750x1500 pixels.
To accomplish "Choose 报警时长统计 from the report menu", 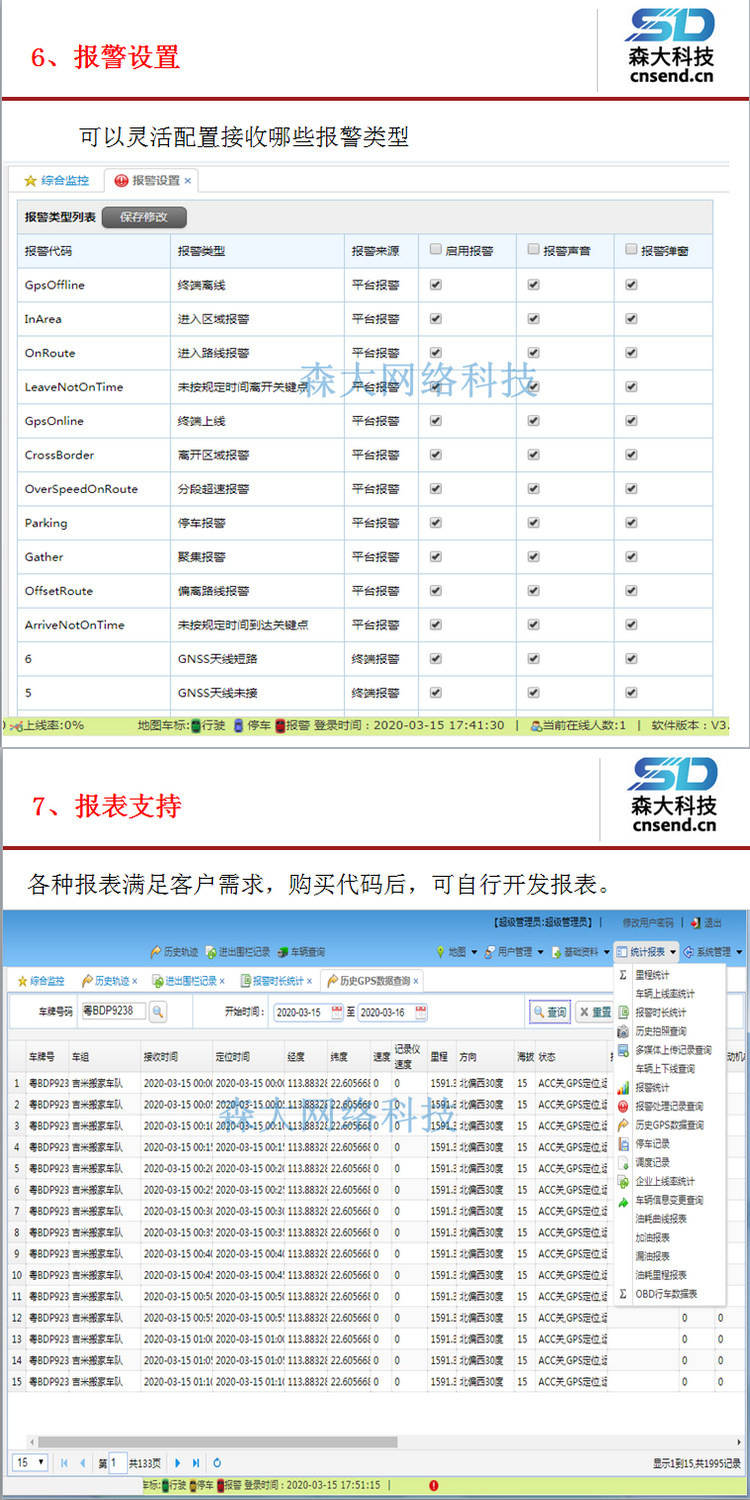I will click(x=660, y=1013).
